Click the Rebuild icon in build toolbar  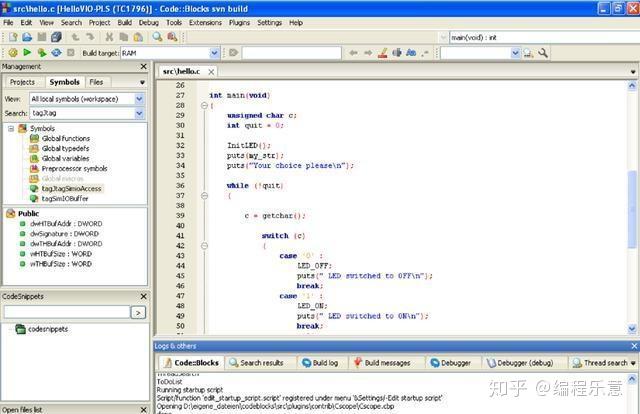tap(56, 53)
